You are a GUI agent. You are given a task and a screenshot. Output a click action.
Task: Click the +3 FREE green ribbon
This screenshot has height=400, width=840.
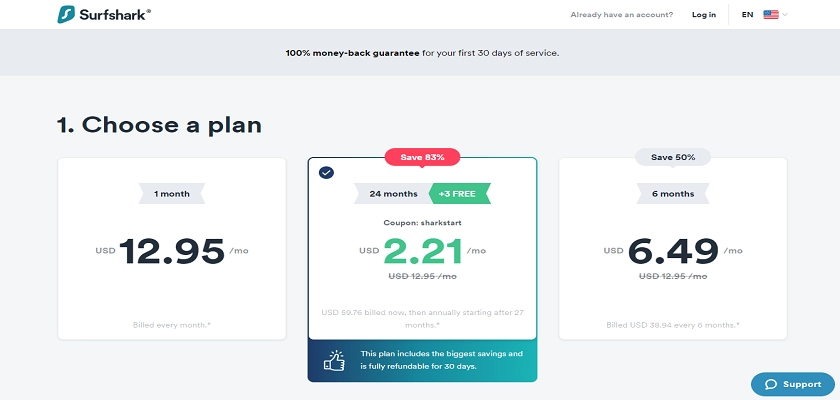pyautogui.click(x=460, y=194)
